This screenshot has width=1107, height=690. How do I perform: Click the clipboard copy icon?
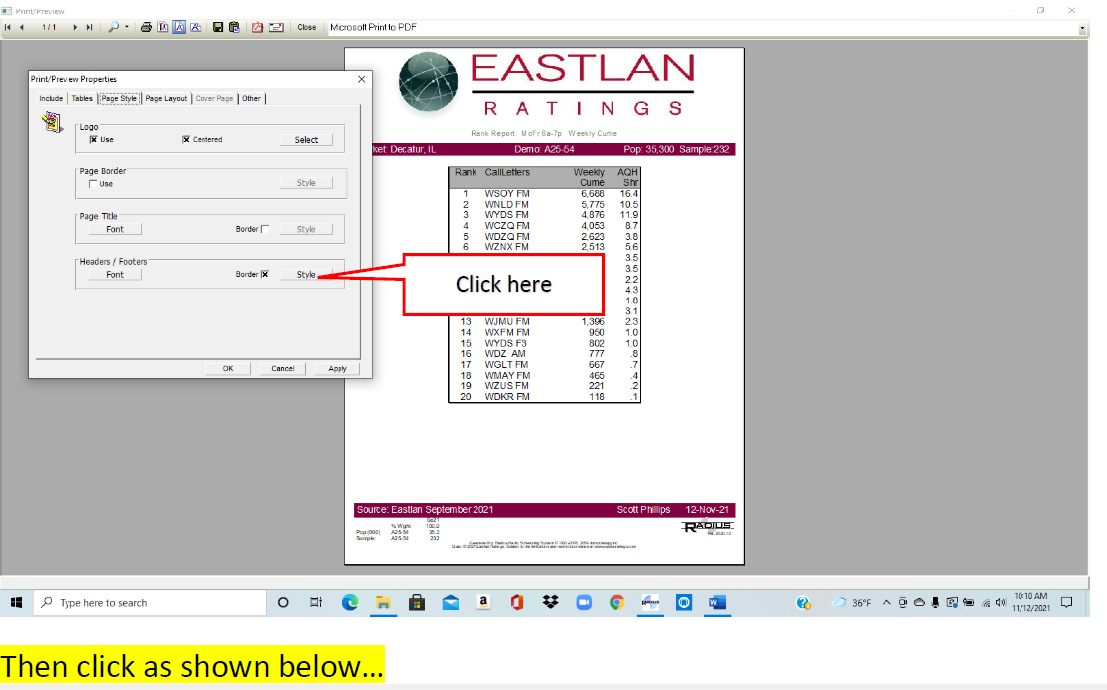click(234, 28)
